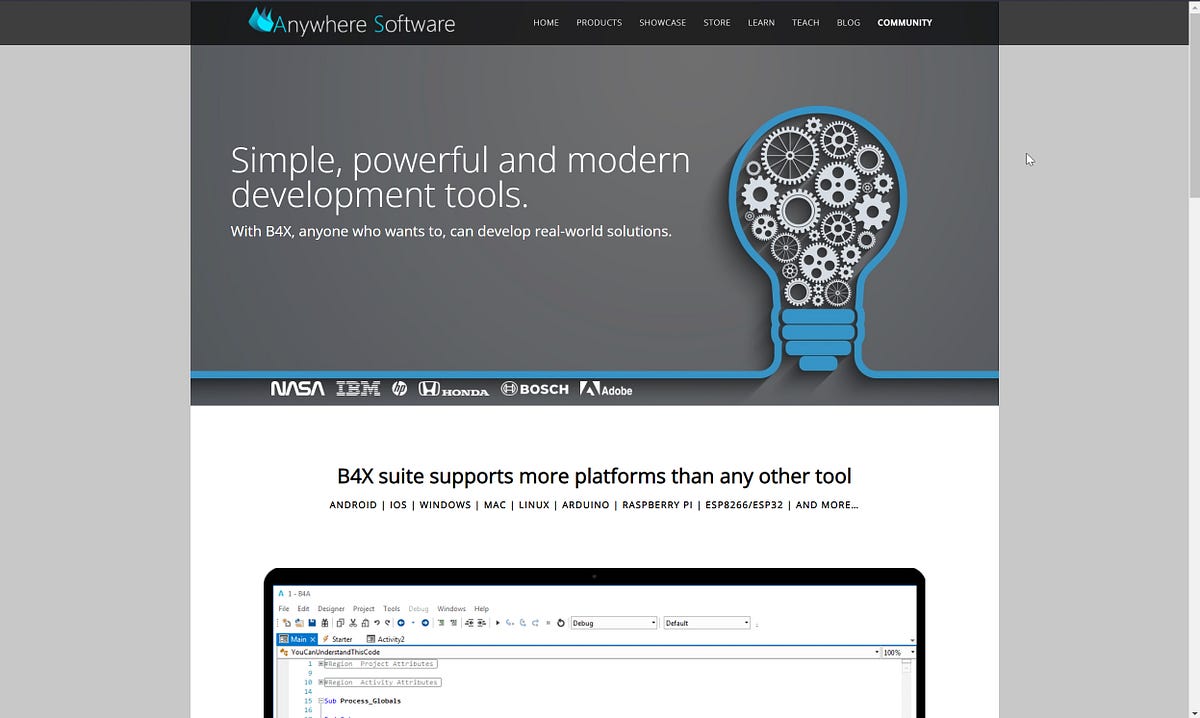
Task: Click the "ANDROID | IOS | WINDOWS" platforms line
Action: [x=594, y=505]
